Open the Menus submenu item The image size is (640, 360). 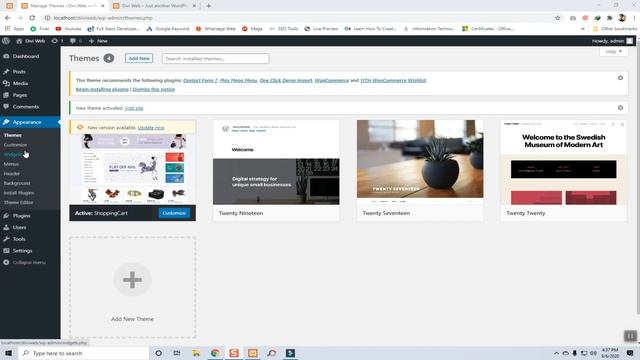[x=11, y=164]
